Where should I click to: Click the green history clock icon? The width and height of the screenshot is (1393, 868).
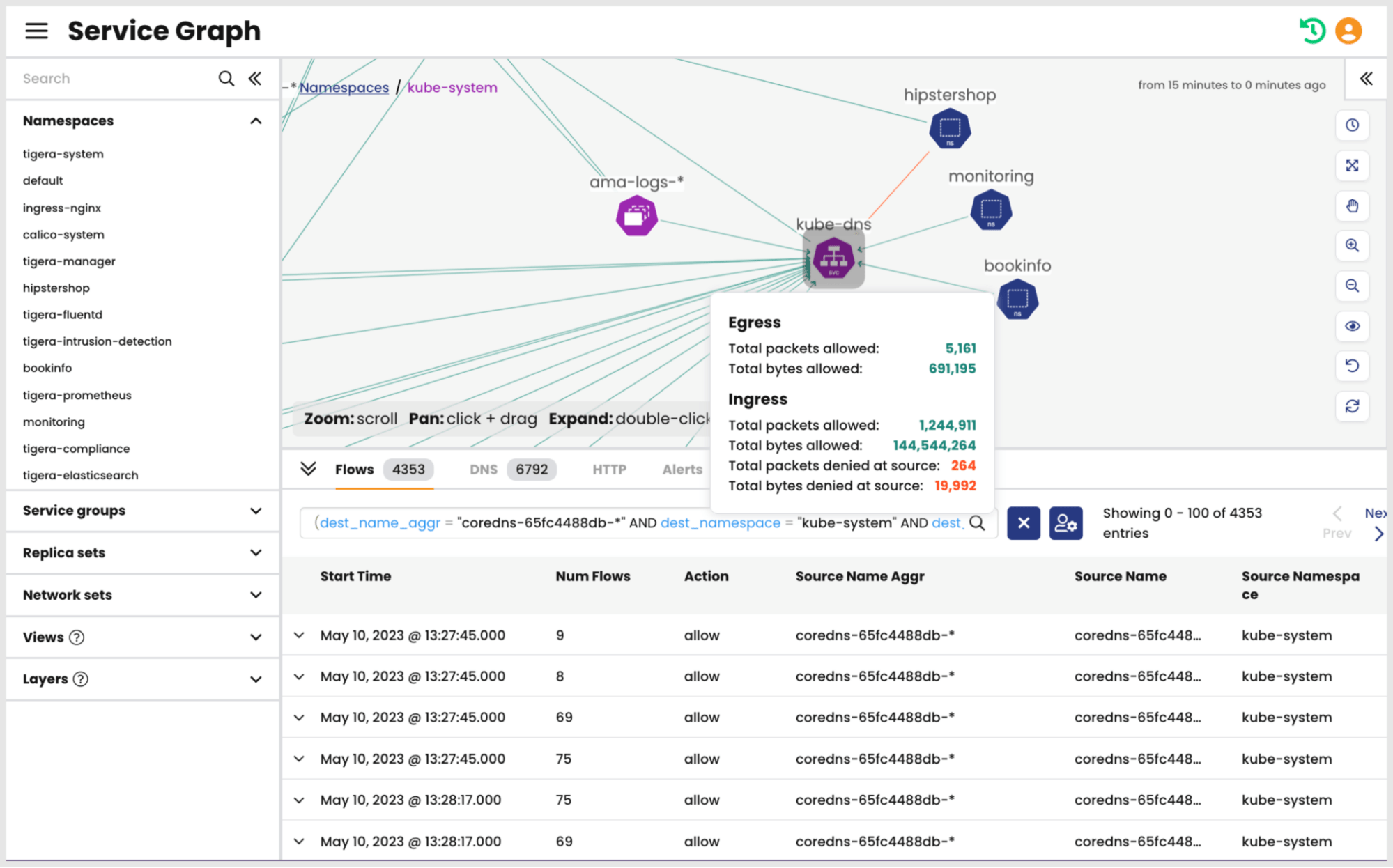[1312, 31]
